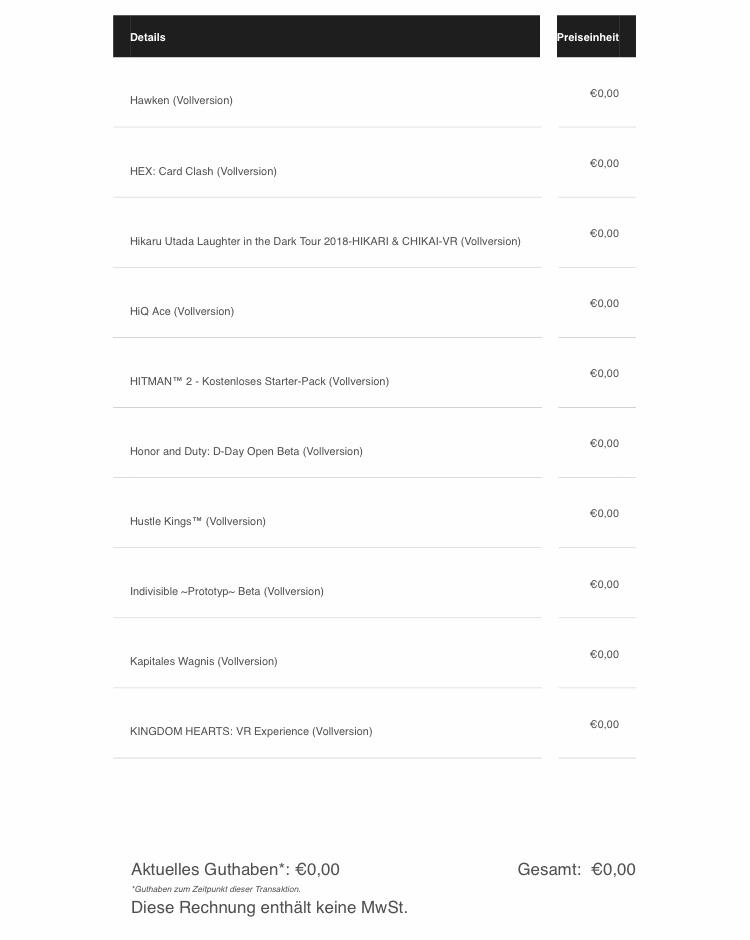Select Indivisible Prototyp Beta item

point(227,591)
